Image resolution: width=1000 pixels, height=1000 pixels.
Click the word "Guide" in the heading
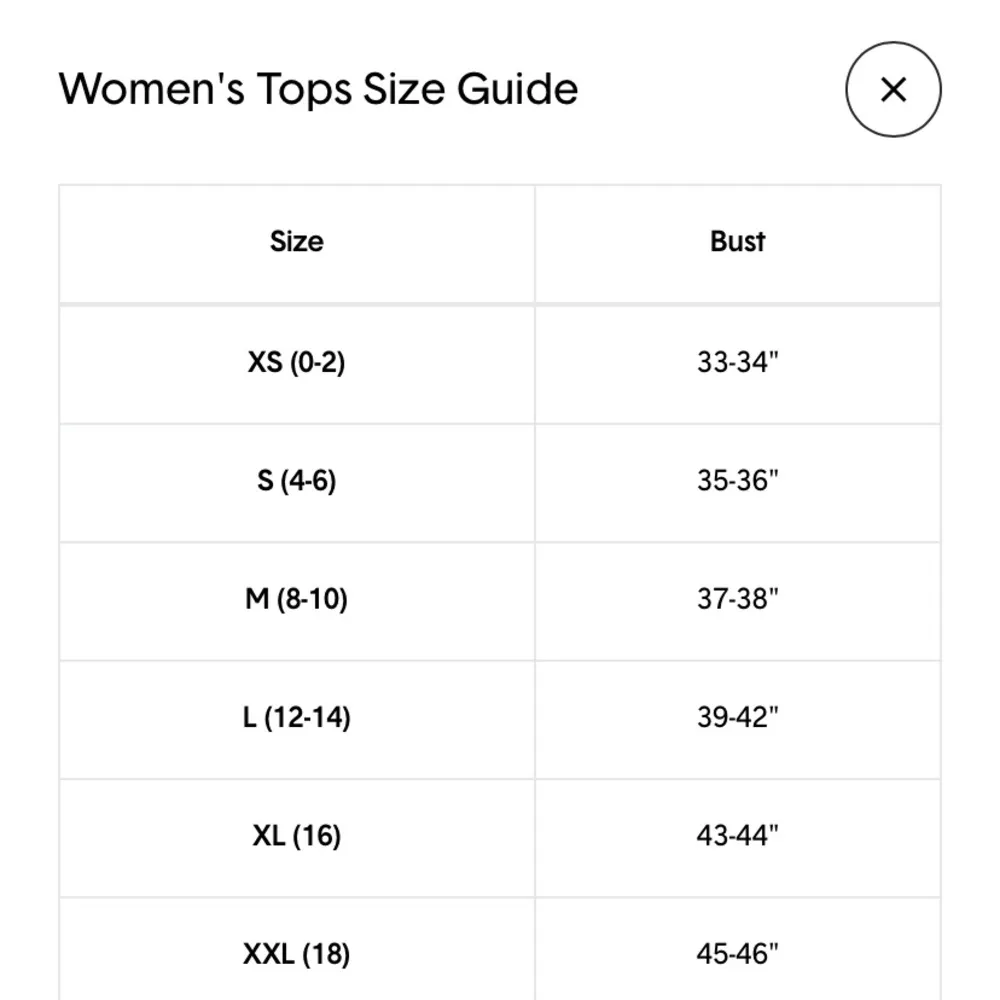click(x=517, y=89)
